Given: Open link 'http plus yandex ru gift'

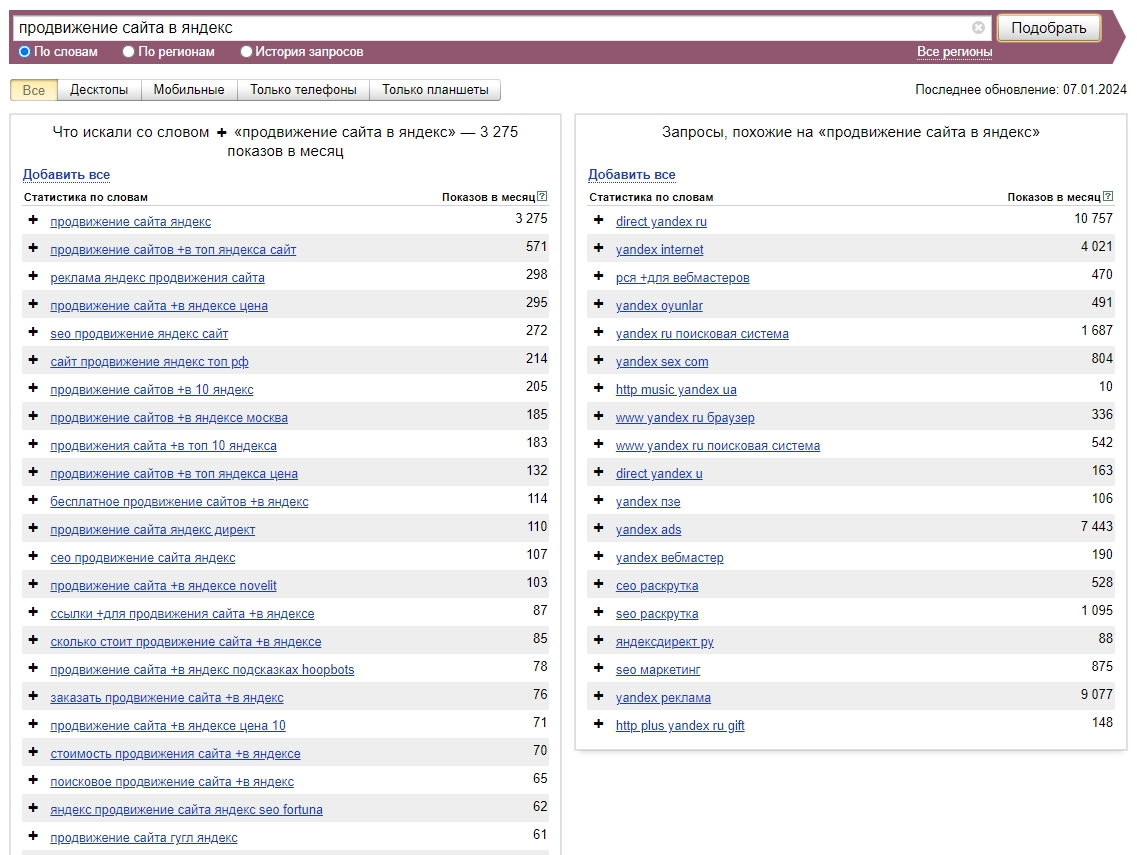Looking at the screenshot, I should [680, 726].
